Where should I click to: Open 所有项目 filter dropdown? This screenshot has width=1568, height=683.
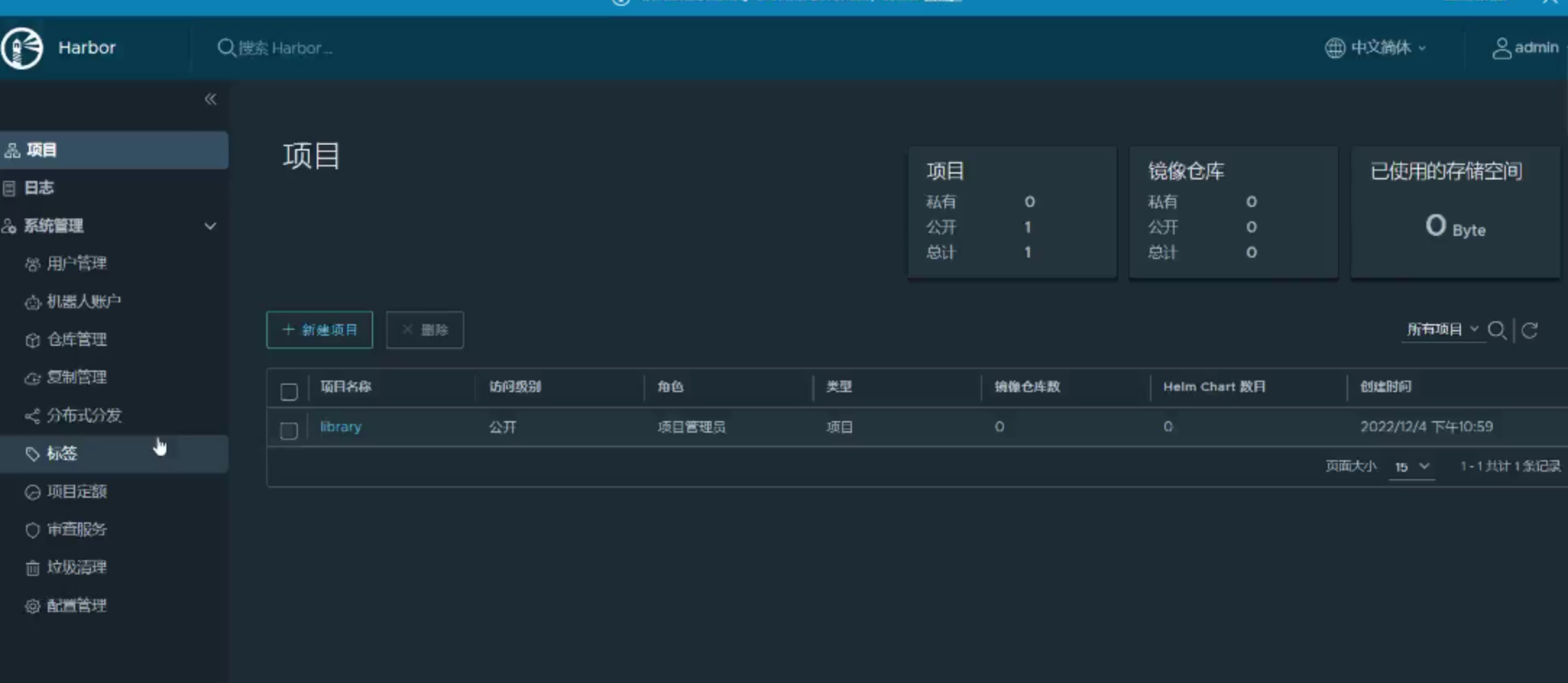click(1443, 330)
